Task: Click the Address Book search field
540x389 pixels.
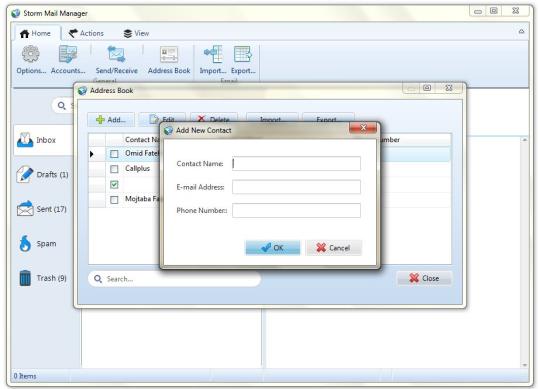Action: tap(174, 278)
